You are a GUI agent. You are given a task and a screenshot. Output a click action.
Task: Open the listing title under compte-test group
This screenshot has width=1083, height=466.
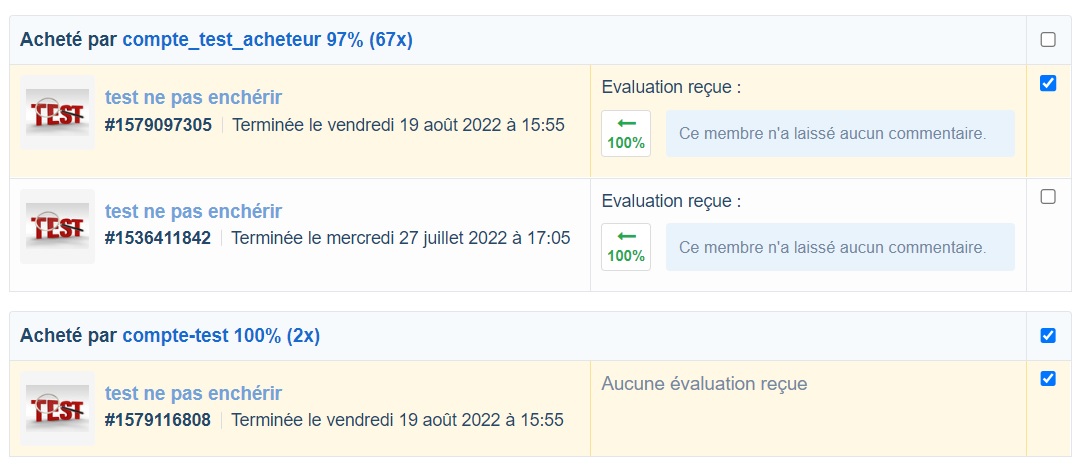pos(193,393)
